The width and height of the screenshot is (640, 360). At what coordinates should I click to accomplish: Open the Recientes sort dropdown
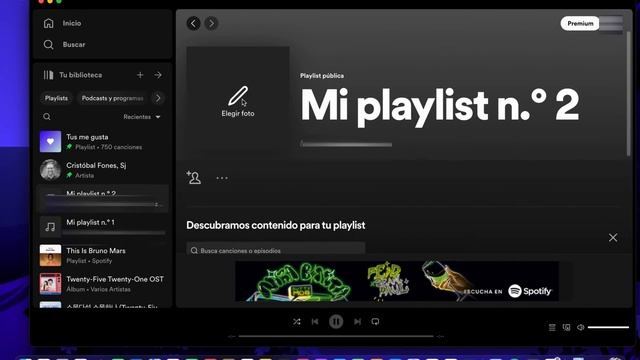(x=142, y=117)
